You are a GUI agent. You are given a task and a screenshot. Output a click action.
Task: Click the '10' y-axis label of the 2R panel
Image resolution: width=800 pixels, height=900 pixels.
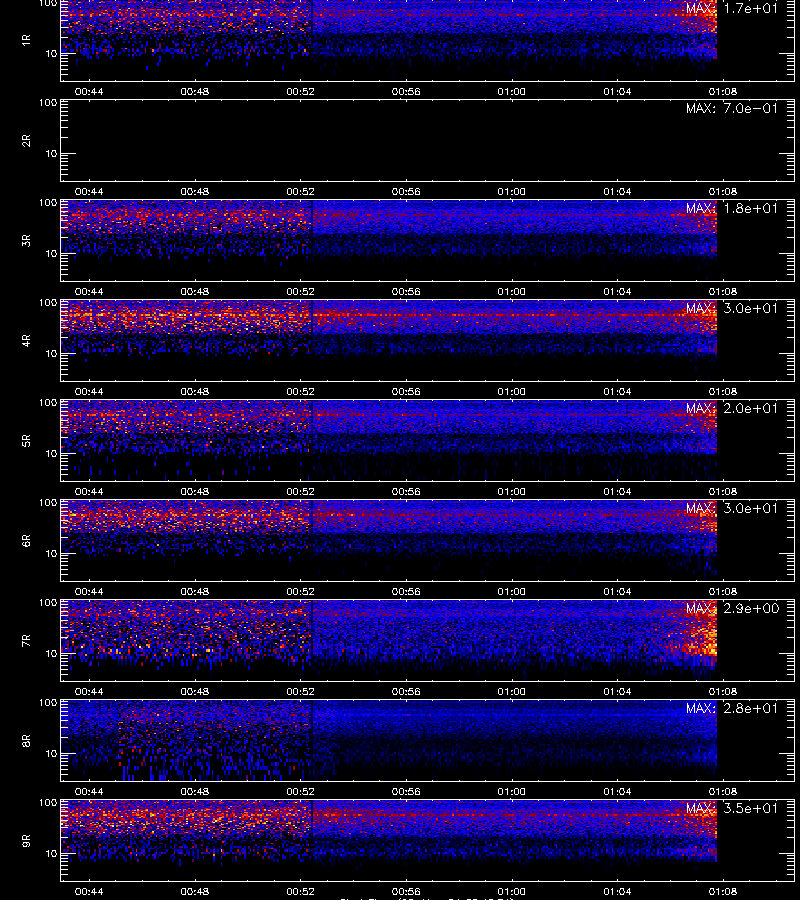[51, 153]
